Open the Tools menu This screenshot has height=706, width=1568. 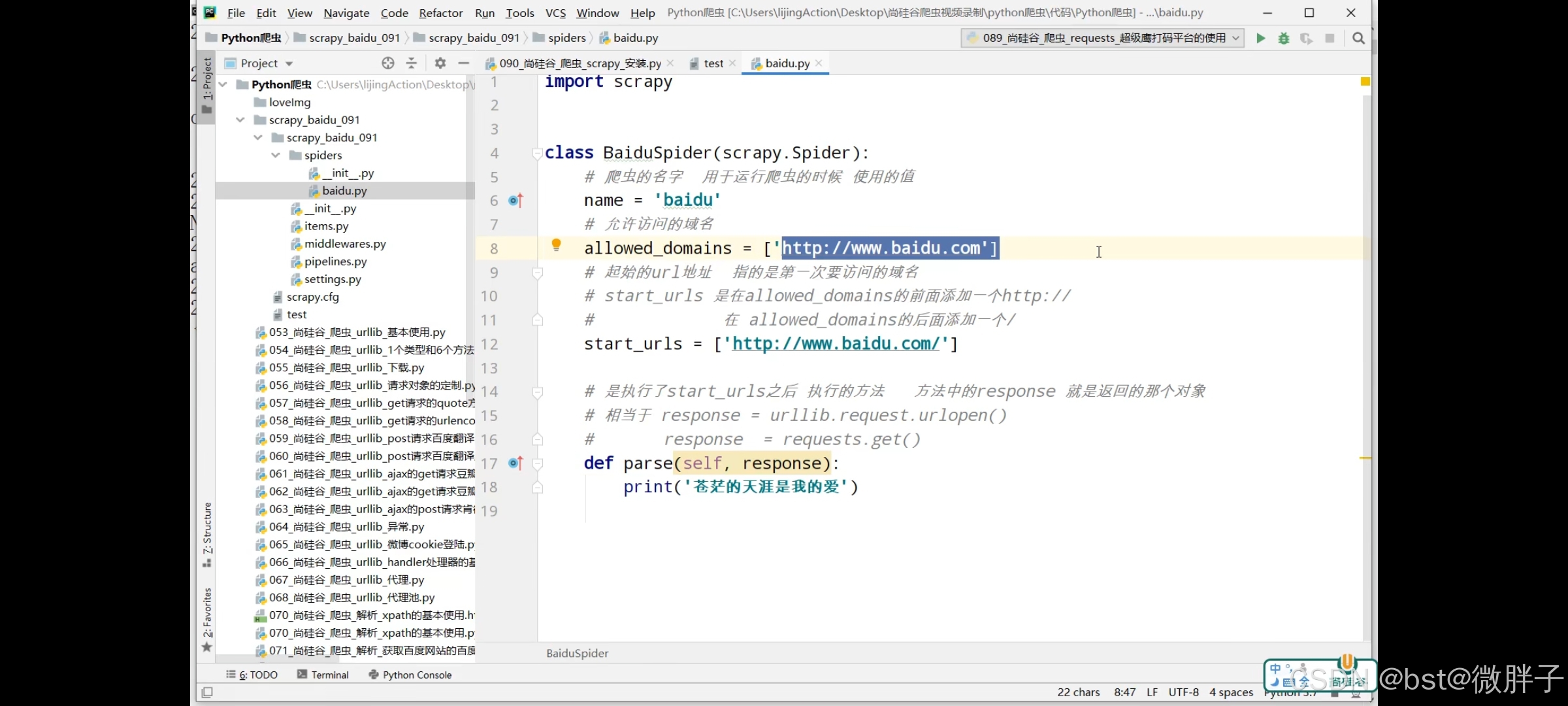(x=519, y=12)
